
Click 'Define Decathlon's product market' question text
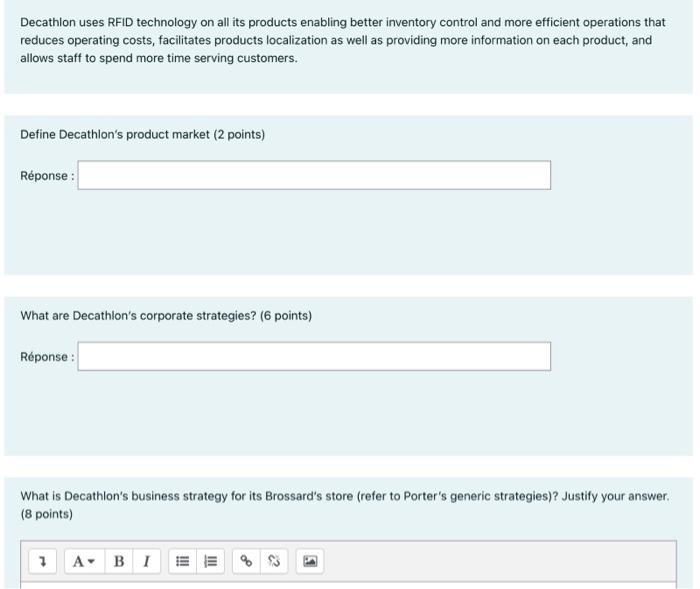pyautogui.click(x=142, y=134)
